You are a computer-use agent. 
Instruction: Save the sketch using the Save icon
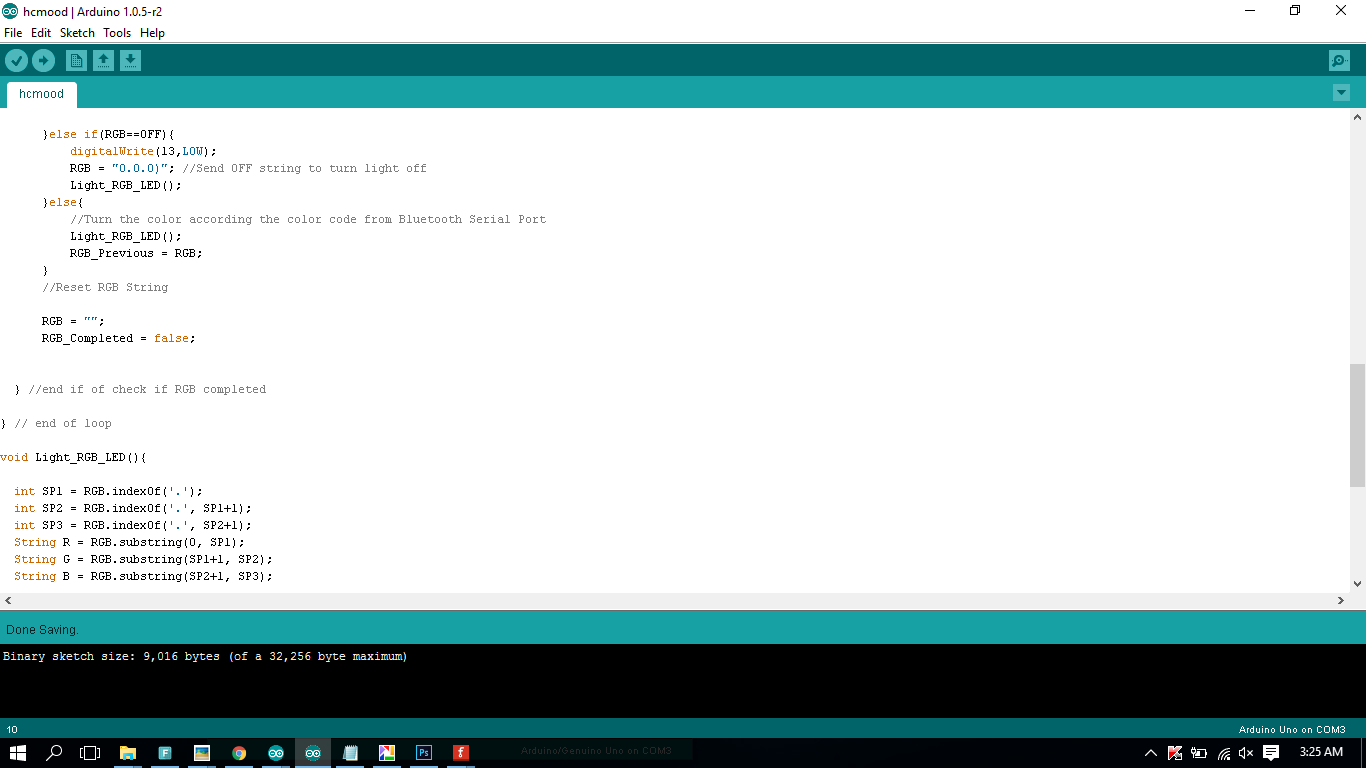pyautogui.click(x=130, y=60)
